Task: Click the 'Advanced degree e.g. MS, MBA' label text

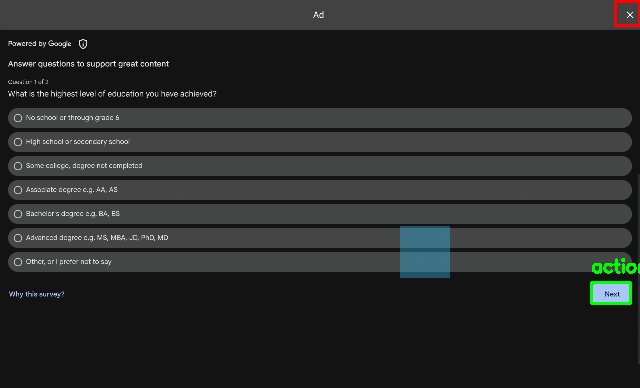Action: point(97,238)
